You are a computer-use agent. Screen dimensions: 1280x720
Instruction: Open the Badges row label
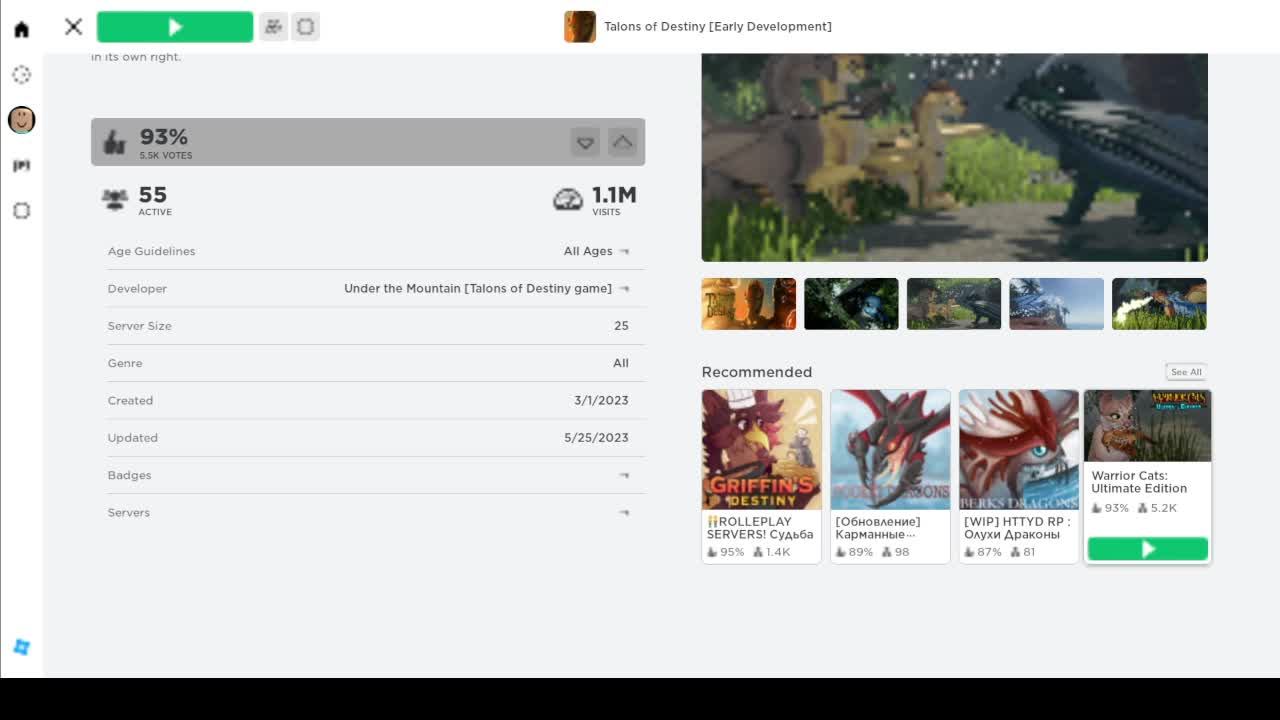[x=130, y=475]
